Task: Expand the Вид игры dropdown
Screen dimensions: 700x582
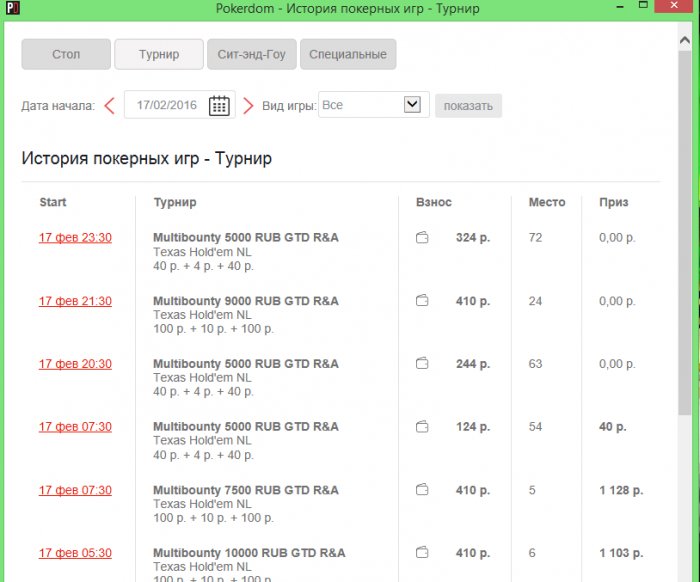Action: 412,105
